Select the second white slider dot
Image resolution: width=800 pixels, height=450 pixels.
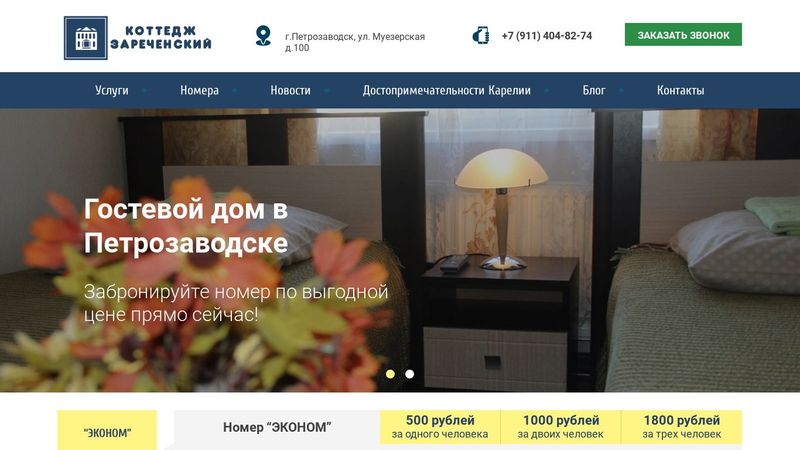409,374
